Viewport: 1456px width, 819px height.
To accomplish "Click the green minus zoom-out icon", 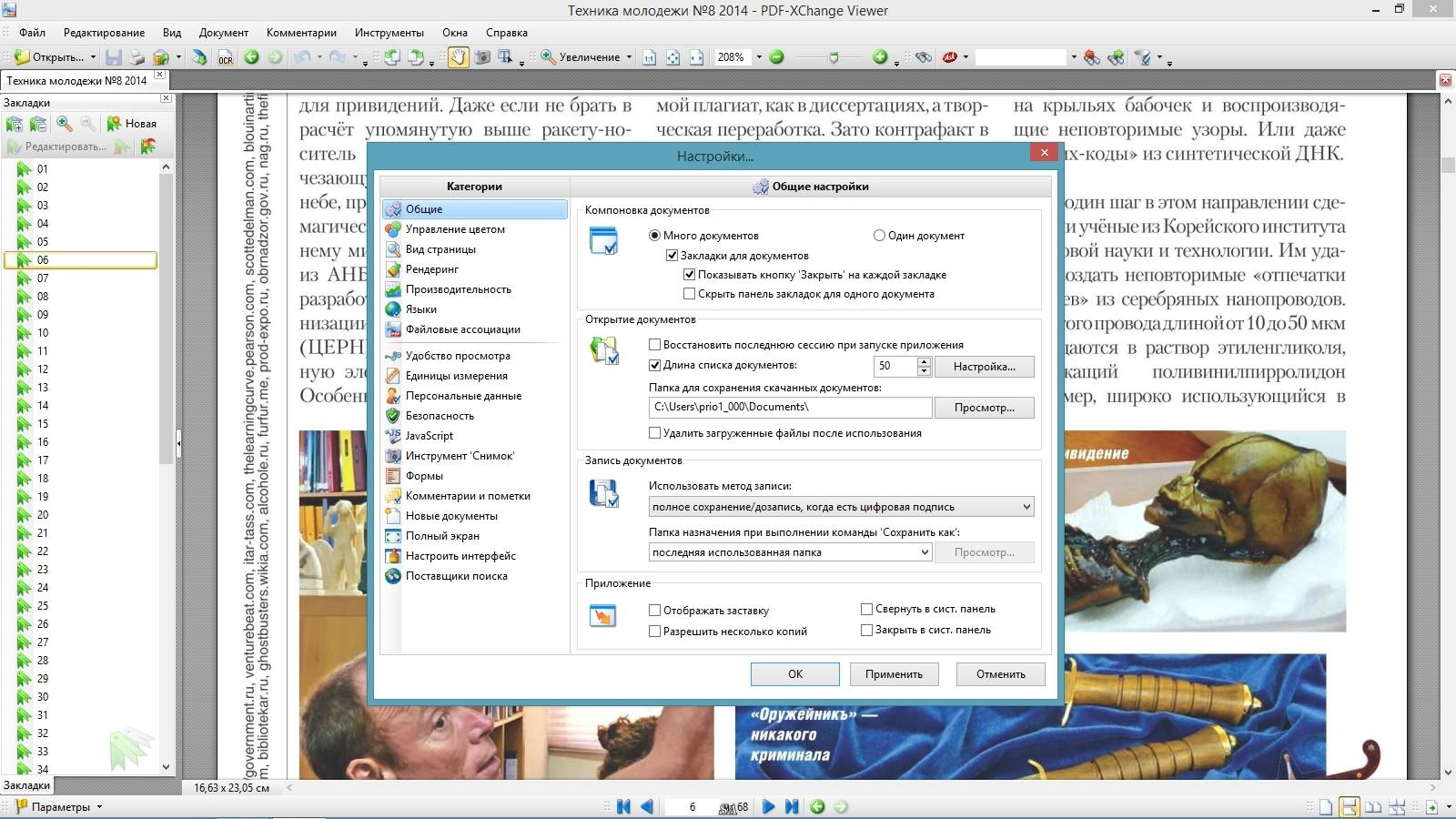I will pos(776,57).
